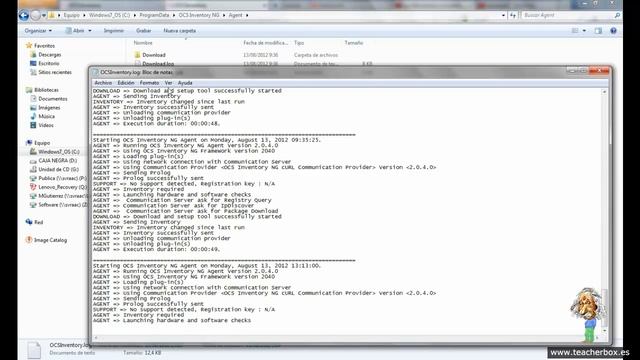The width and height of the screenshot is (640, 360).
Task: Click the OCSInventory.log Notepad title bar
Action: (x=327, y=72)
